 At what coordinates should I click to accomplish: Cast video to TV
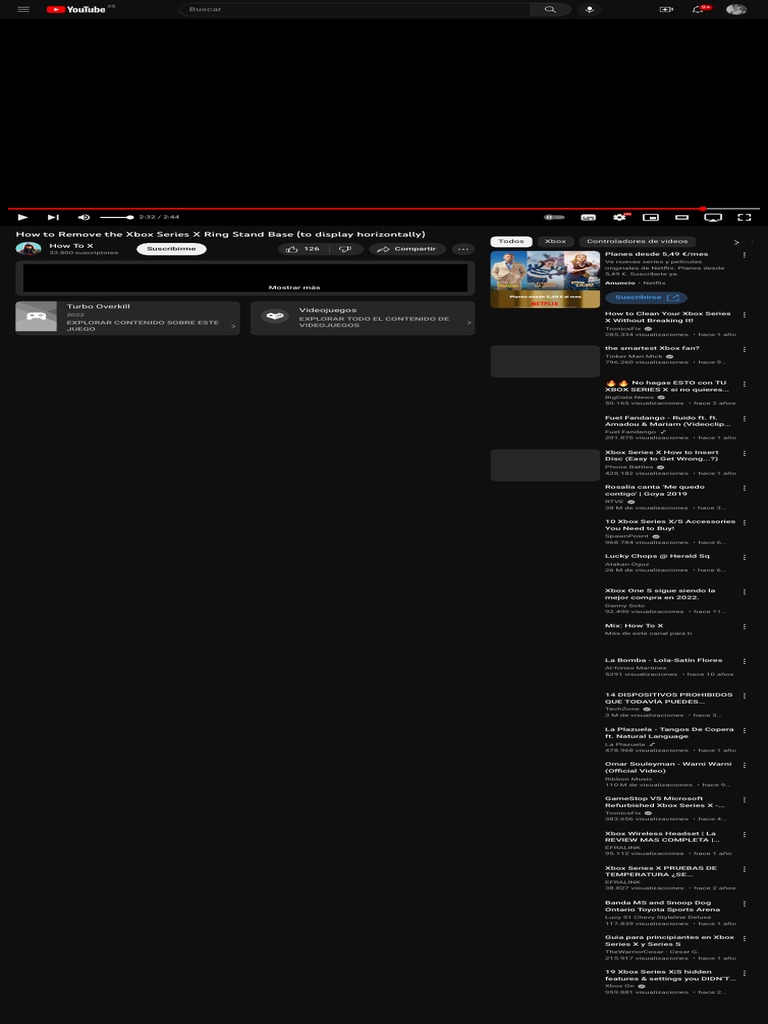713,217
